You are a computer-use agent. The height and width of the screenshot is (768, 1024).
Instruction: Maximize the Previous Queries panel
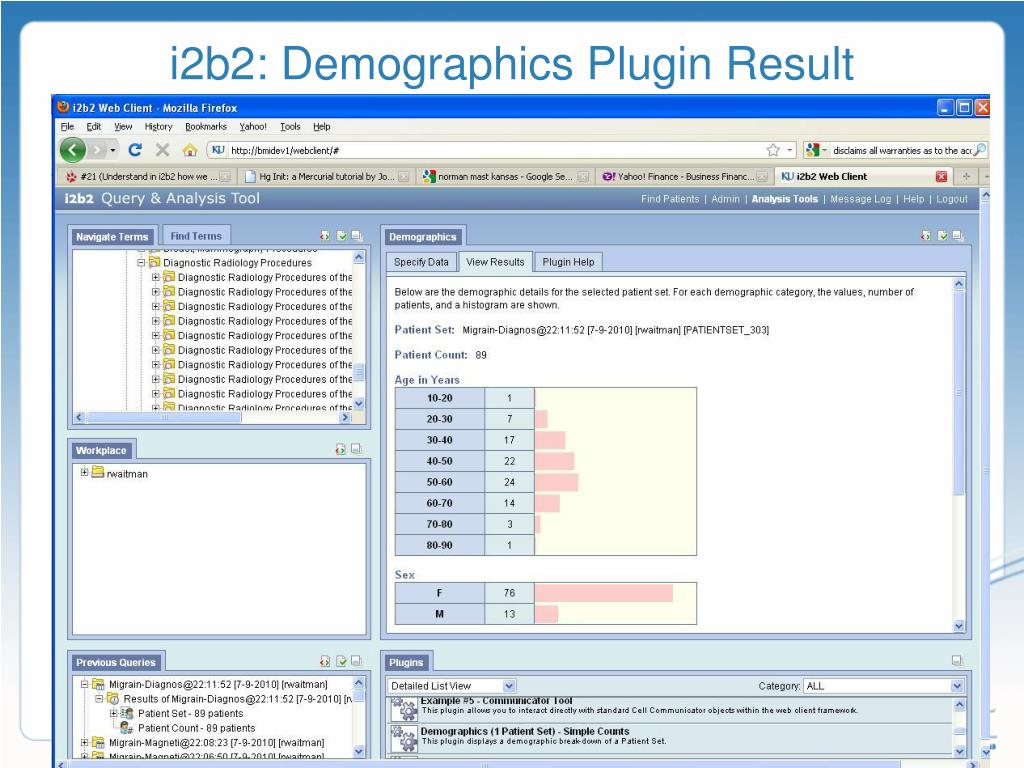click(x=357, y=662)
